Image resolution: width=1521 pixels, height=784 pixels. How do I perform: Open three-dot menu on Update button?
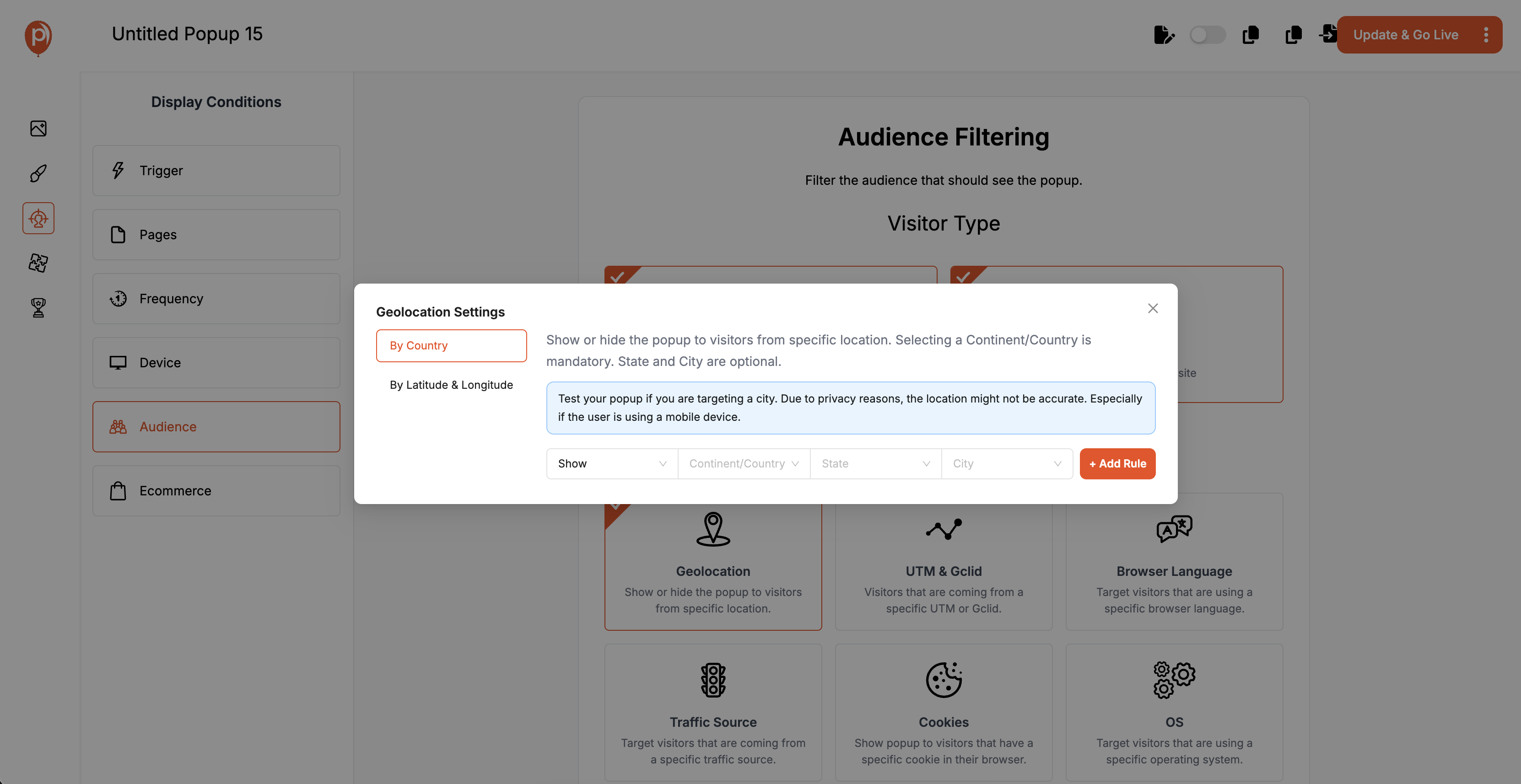coord(1486,35)
